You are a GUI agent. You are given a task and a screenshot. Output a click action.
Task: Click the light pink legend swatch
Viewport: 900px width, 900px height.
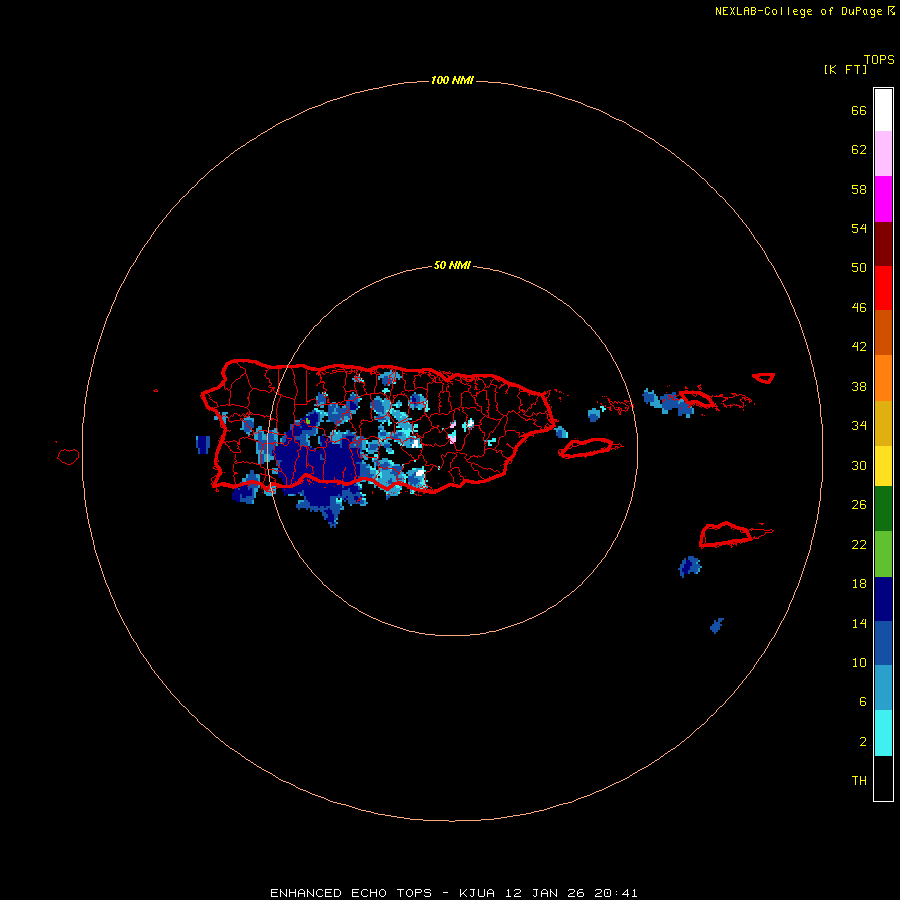point(883,154)
